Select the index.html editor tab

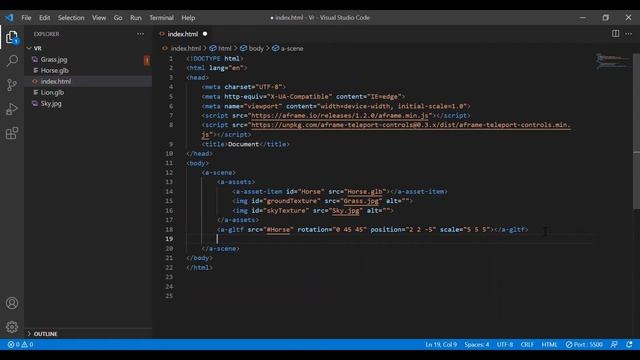[182, 34]
